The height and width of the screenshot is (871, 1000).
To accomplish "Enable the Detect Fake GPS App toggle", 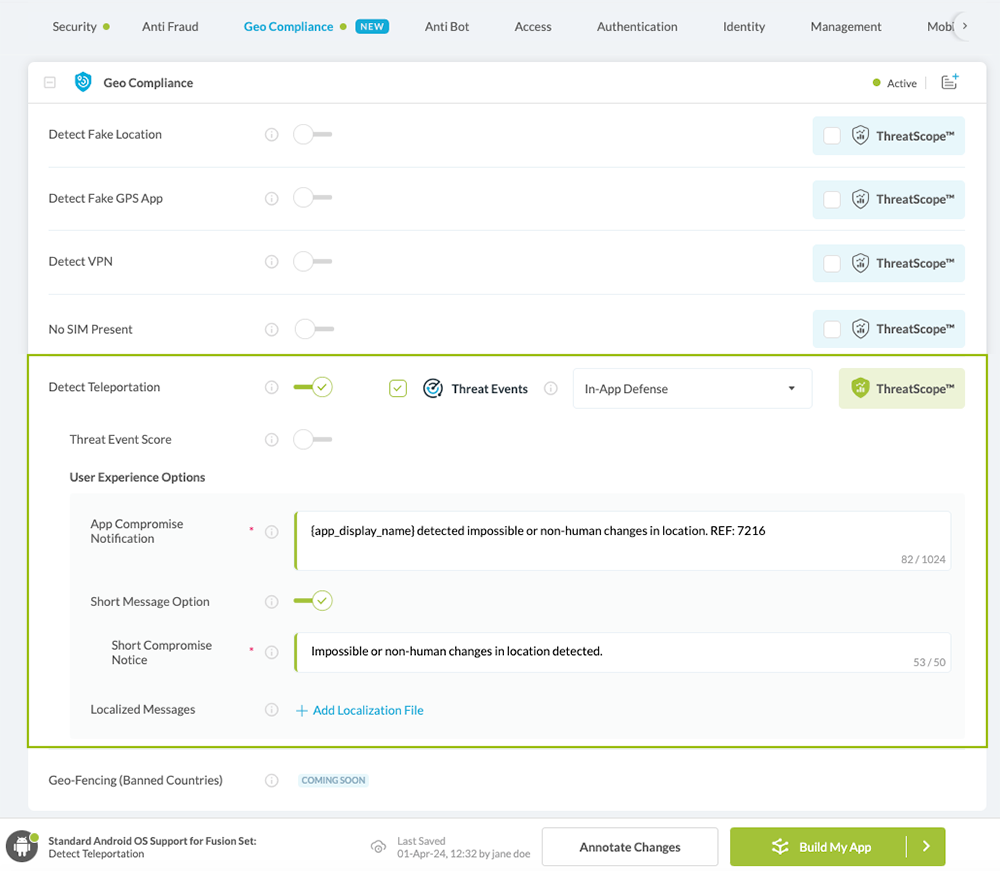I will [x=312, y=198].
